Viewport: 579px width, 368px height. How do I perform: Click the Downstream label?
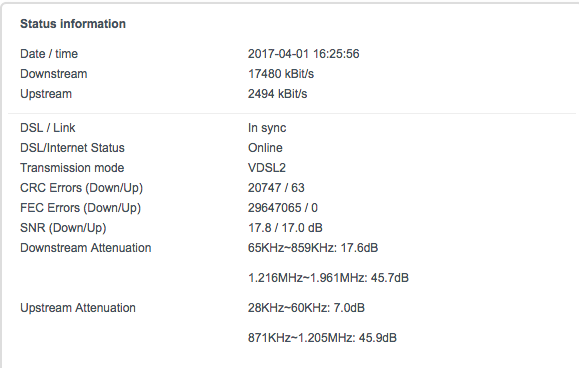click(x=54, y=74)
